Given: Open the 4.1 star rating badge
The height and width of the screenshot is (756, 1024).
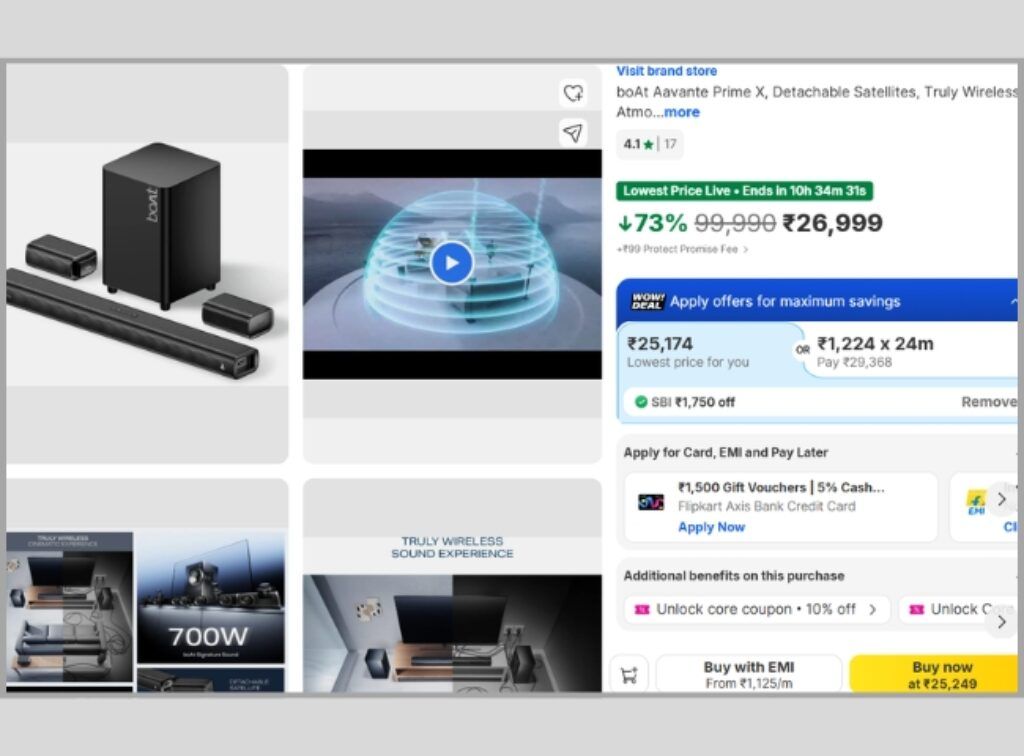Looking at the screenshot, I should 649,144.
